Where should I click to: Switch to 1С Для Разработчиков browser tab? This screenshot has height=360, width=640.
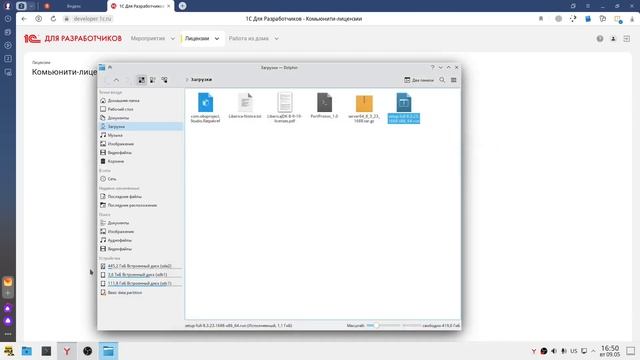click(x=141, y=6)
